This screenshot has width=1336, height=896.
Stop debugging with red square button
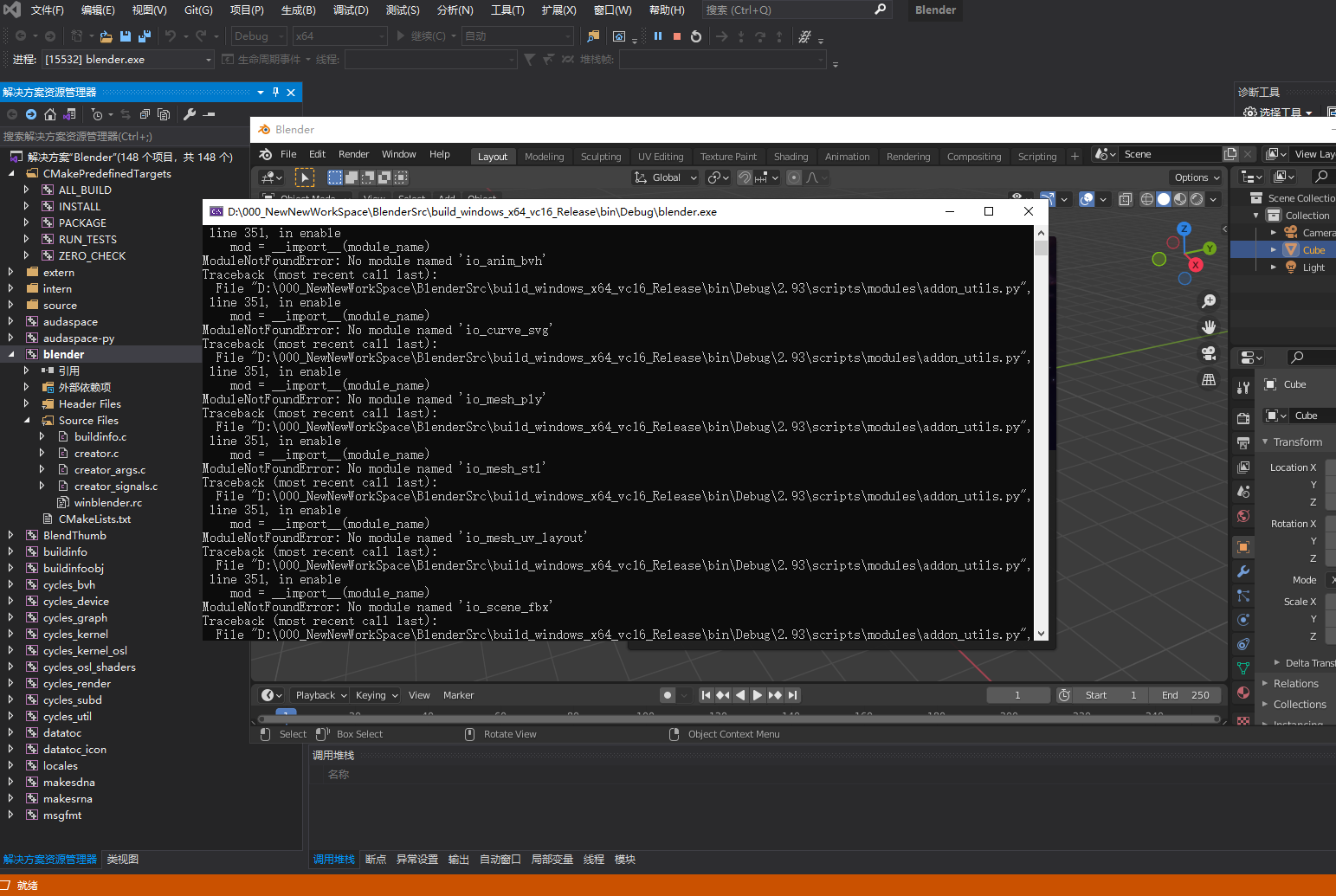(677, 36)
